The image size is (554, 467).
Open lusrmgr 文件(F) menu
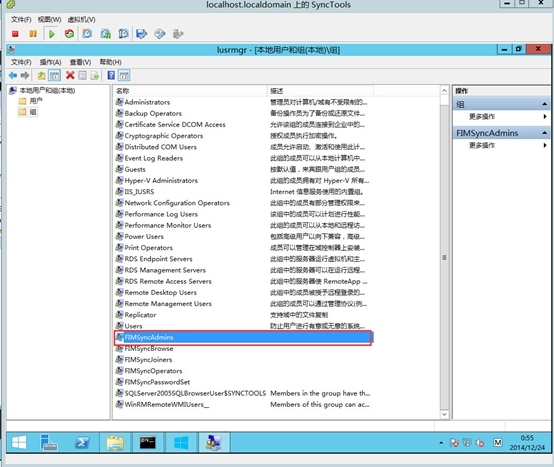[21, 62]
